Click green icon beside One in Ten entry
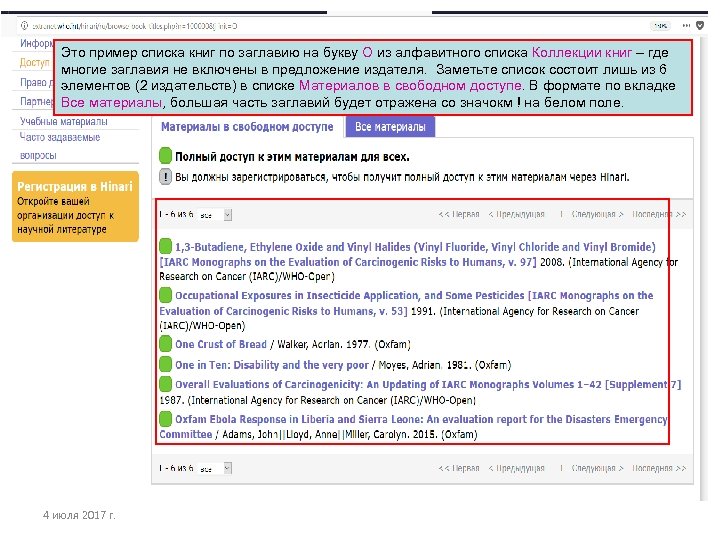Image resolution: width=720 pixels, height=540 pixels. pos(165,365)
